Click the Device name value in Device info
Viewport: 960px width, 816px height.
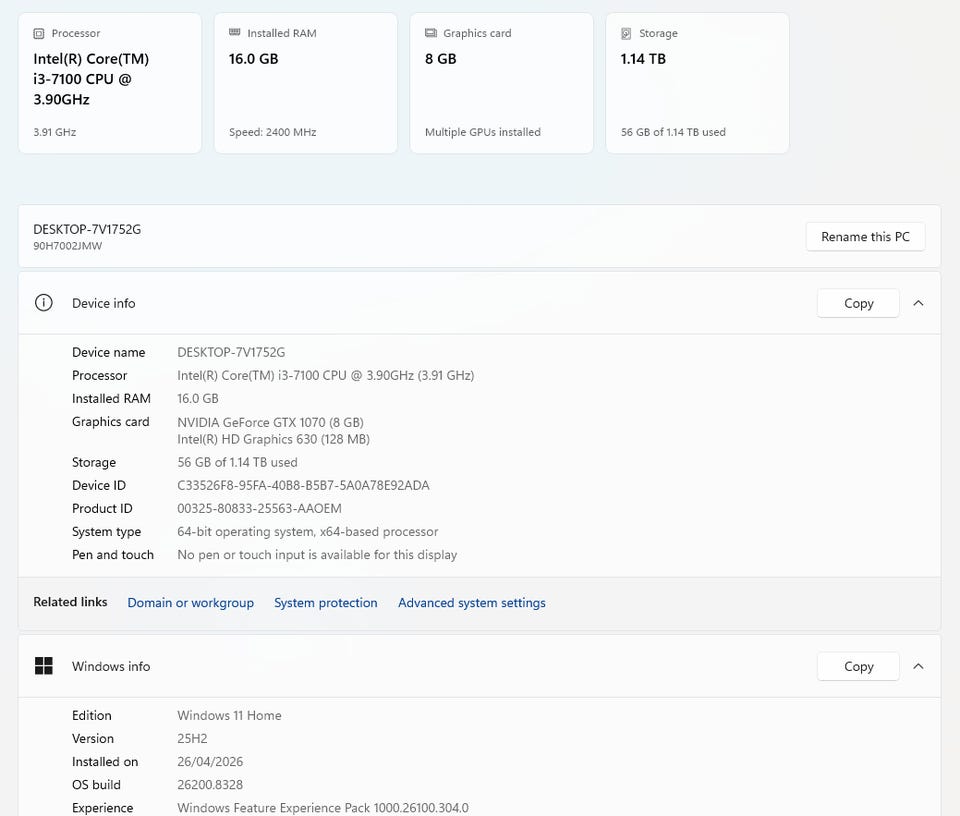tap(231, 352)
